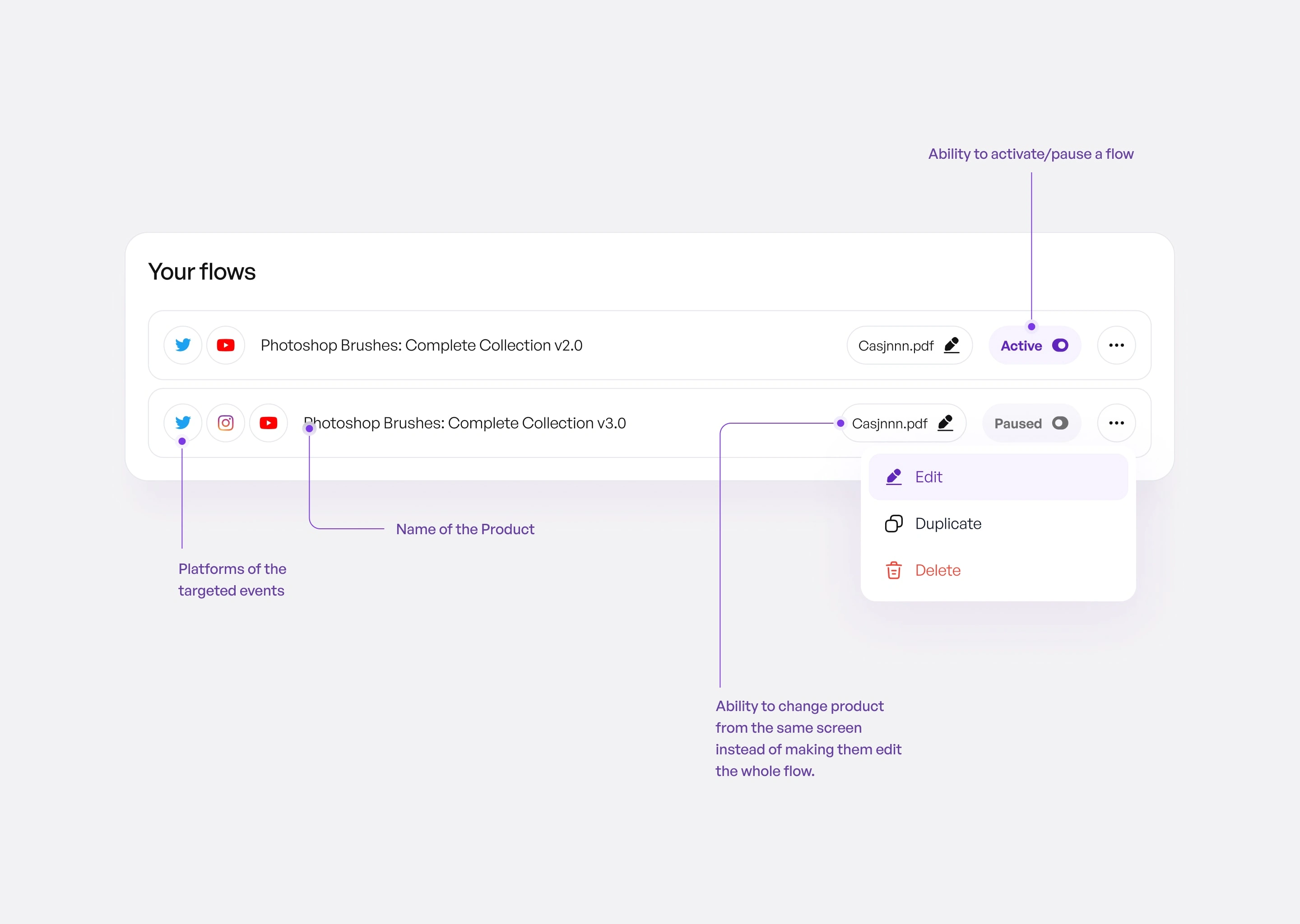Screen dimensions: 1300x924
Task: Click the trash icon in the context menu
Action: tap(894, 570)
